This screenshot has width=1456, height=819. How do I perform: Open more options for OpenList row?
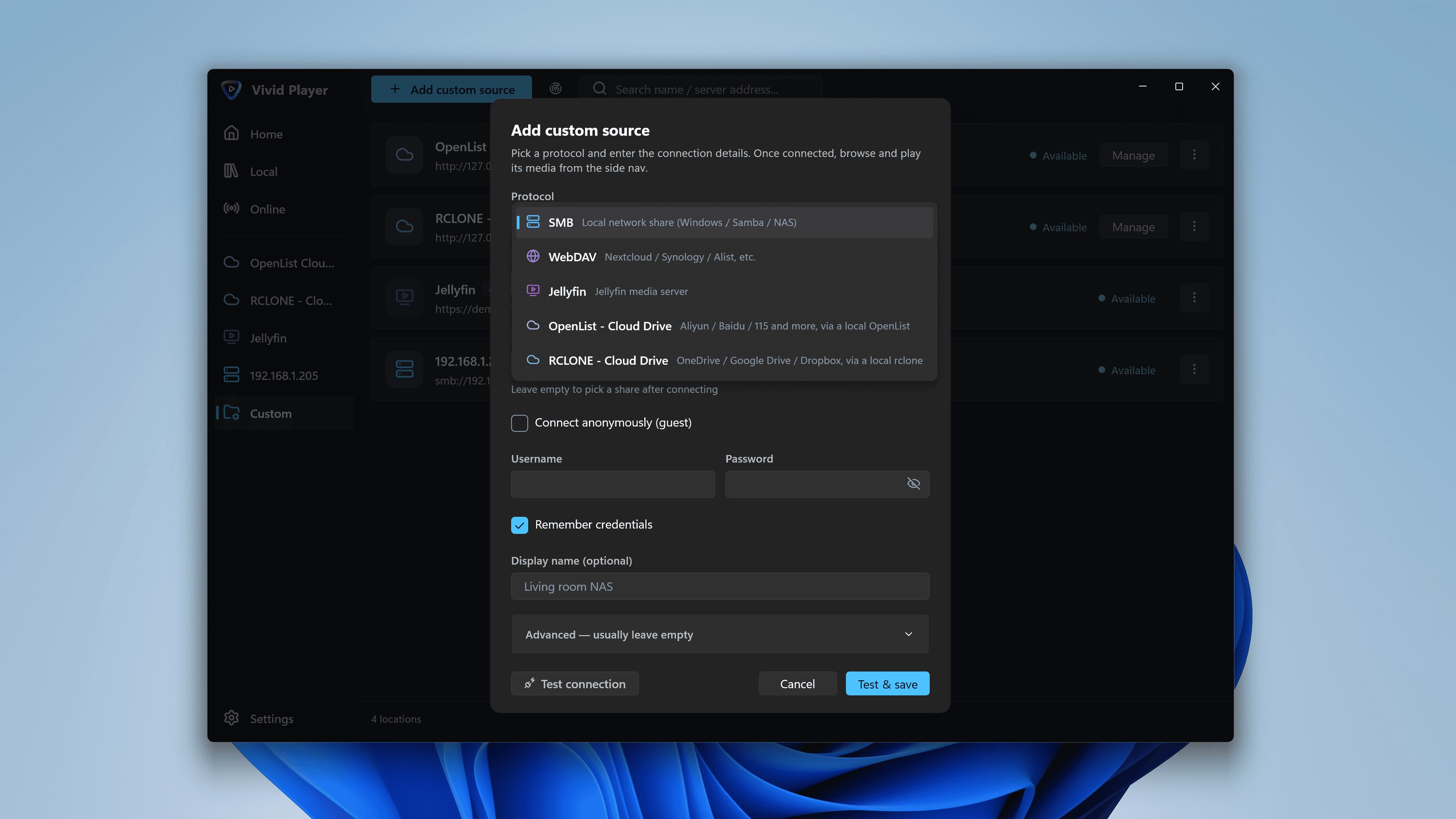point(1194,155)
